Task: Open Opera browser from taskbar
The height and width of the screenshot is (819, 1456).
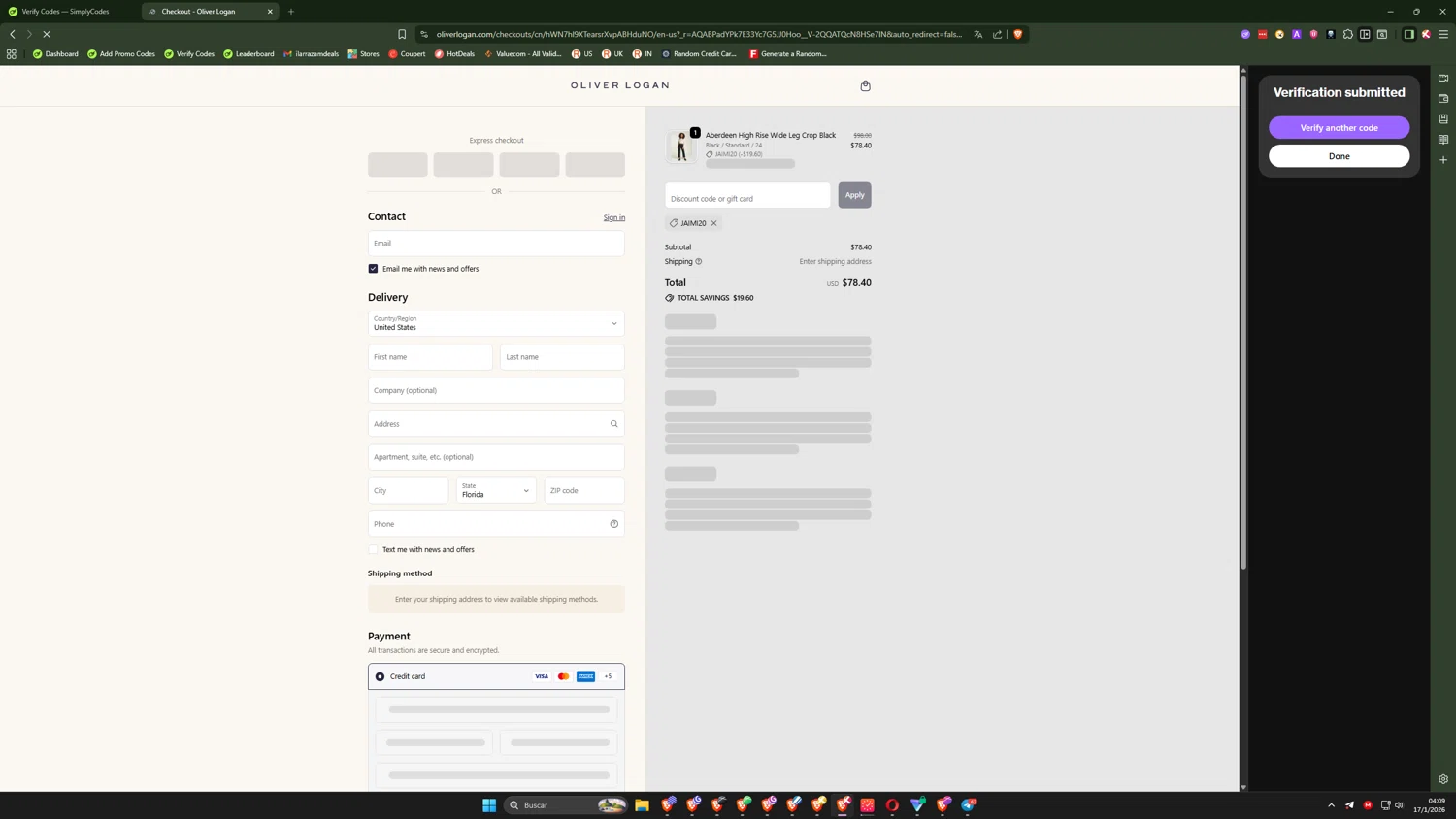Action: click(x=892, y=804)
